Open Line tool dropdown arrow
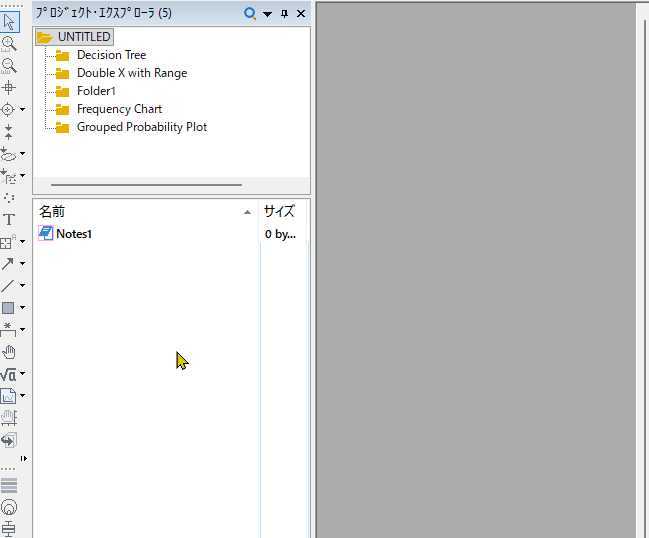Screen dimensions: 649x538 22,285
